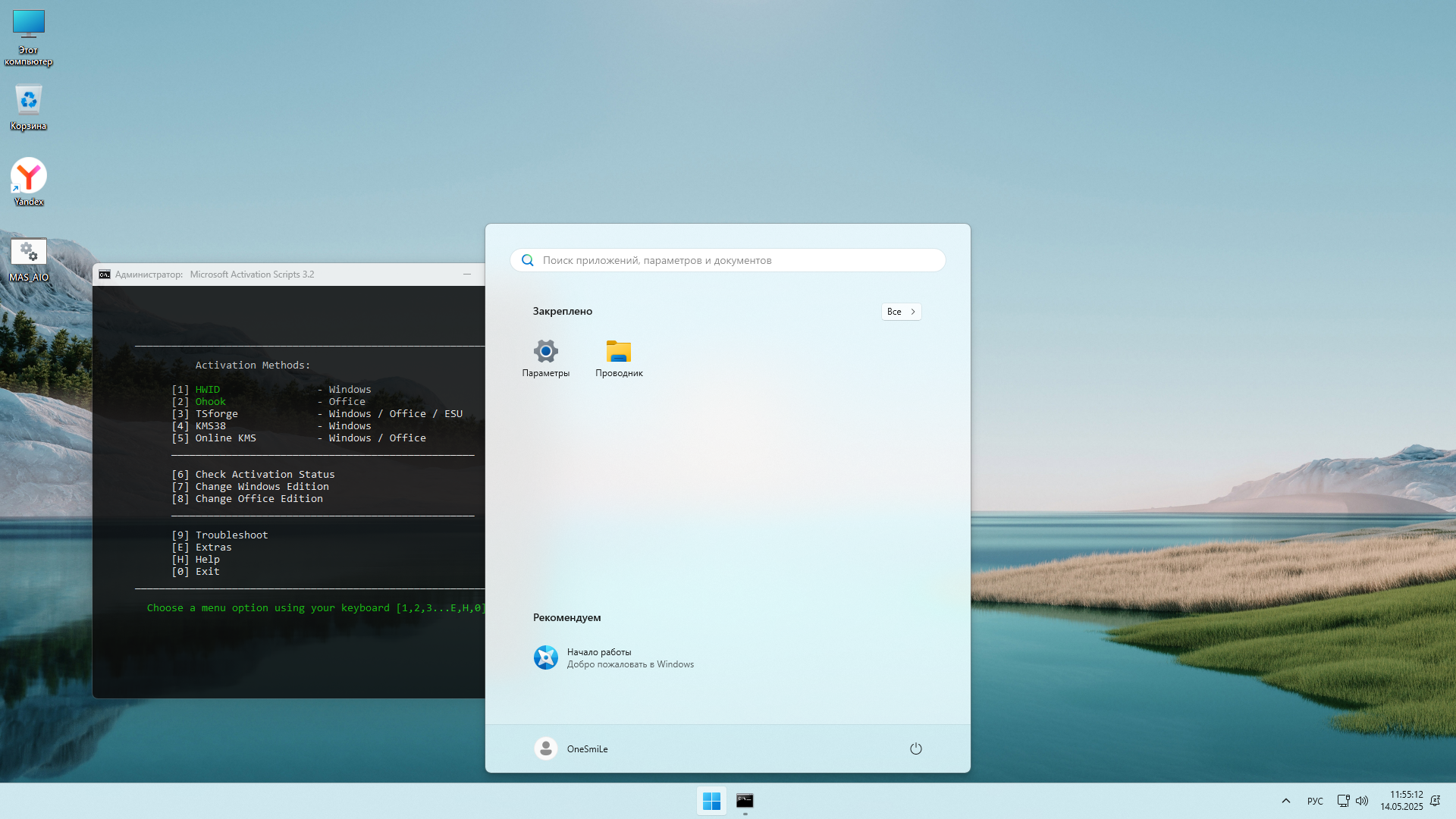Switch input language РУС indicator
The image size is (1456, 819).
[1315, 801]
